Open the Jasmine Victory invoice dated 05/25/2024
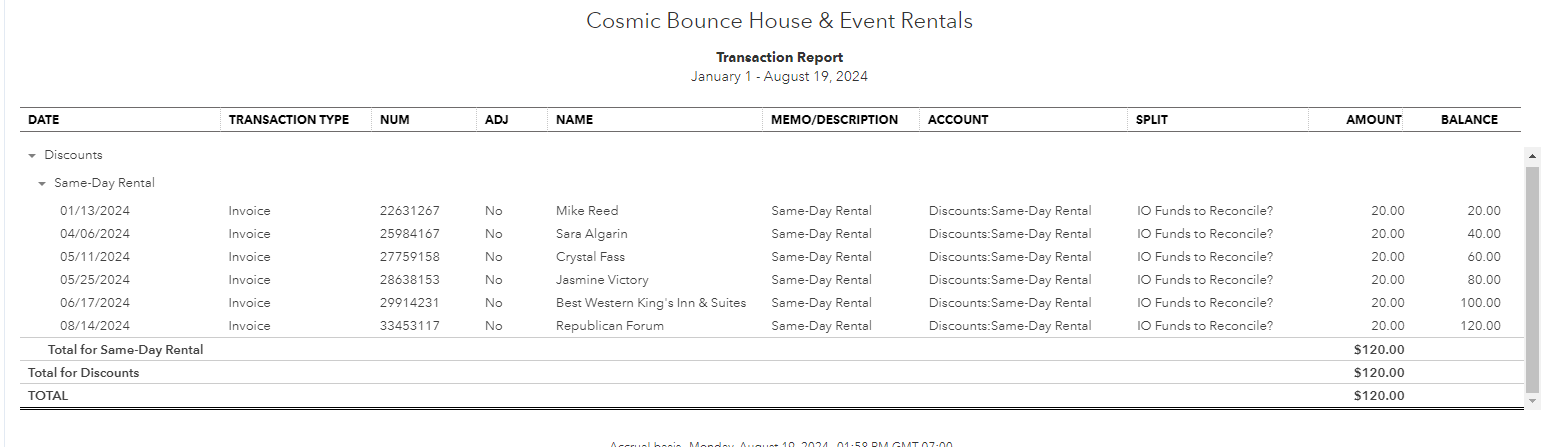This screenshot has width=1554, height=447. (602, 280)
